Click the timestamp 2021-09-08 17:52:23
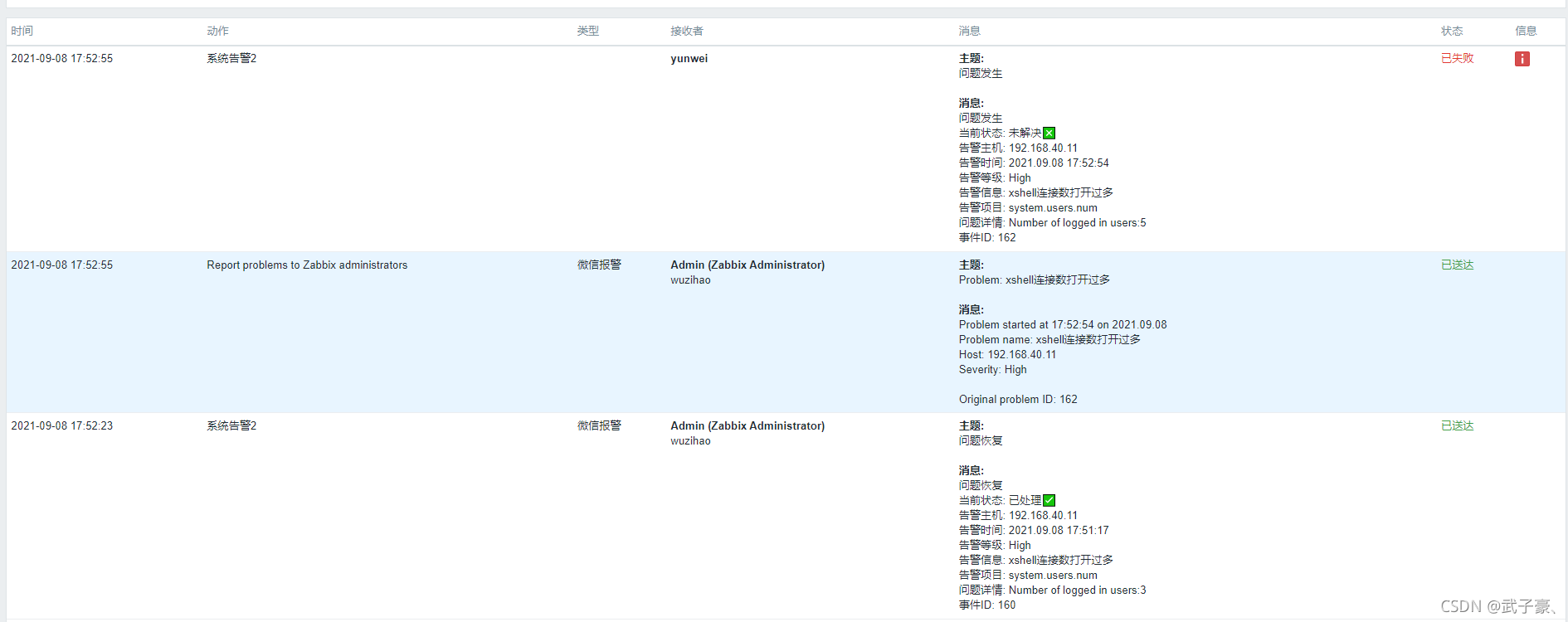The width and height of the screenshot is (1568, 622). tap(62, 426)
